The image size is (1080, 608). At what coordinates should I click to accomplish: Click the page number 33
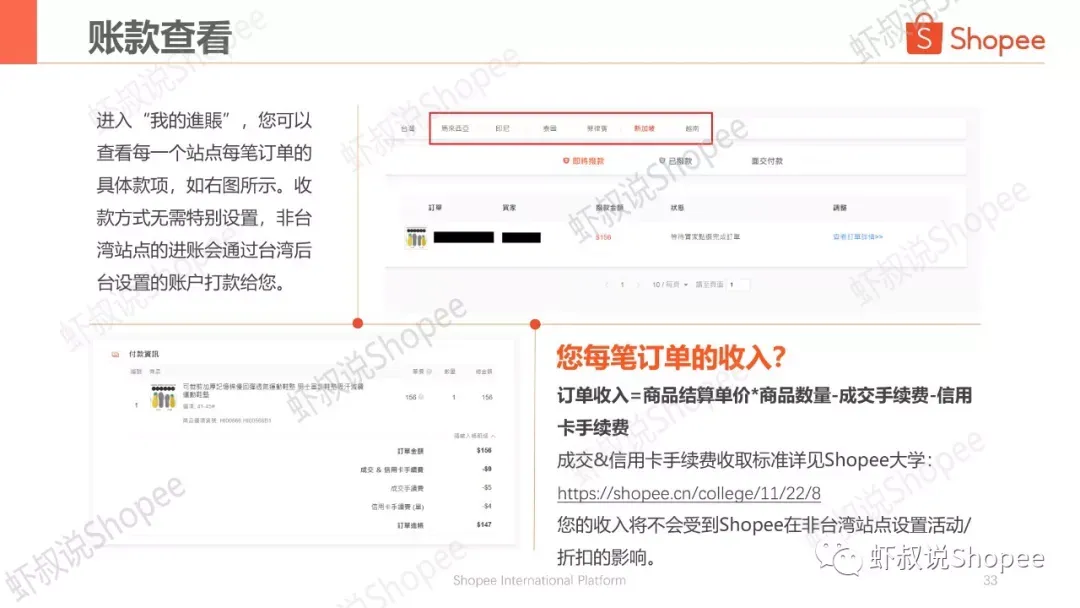(990, 580)
